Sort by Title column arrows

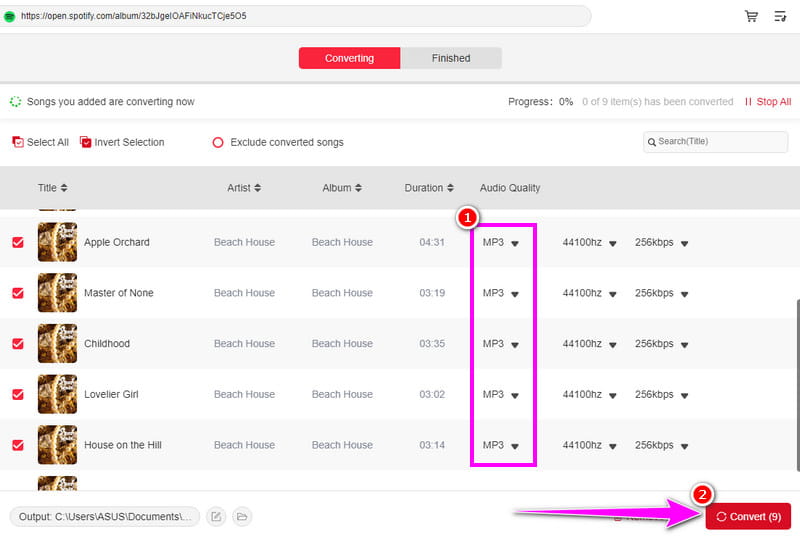coord(64,188)
